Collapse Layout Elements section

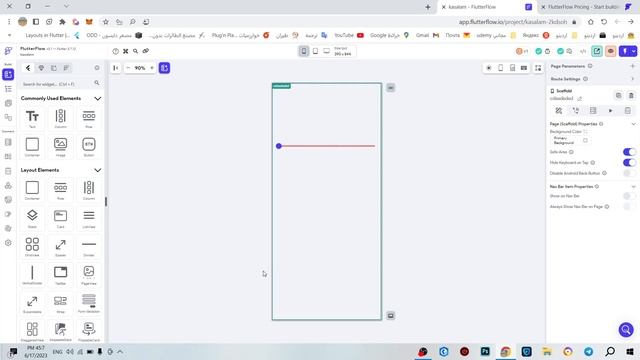[98, 170]
